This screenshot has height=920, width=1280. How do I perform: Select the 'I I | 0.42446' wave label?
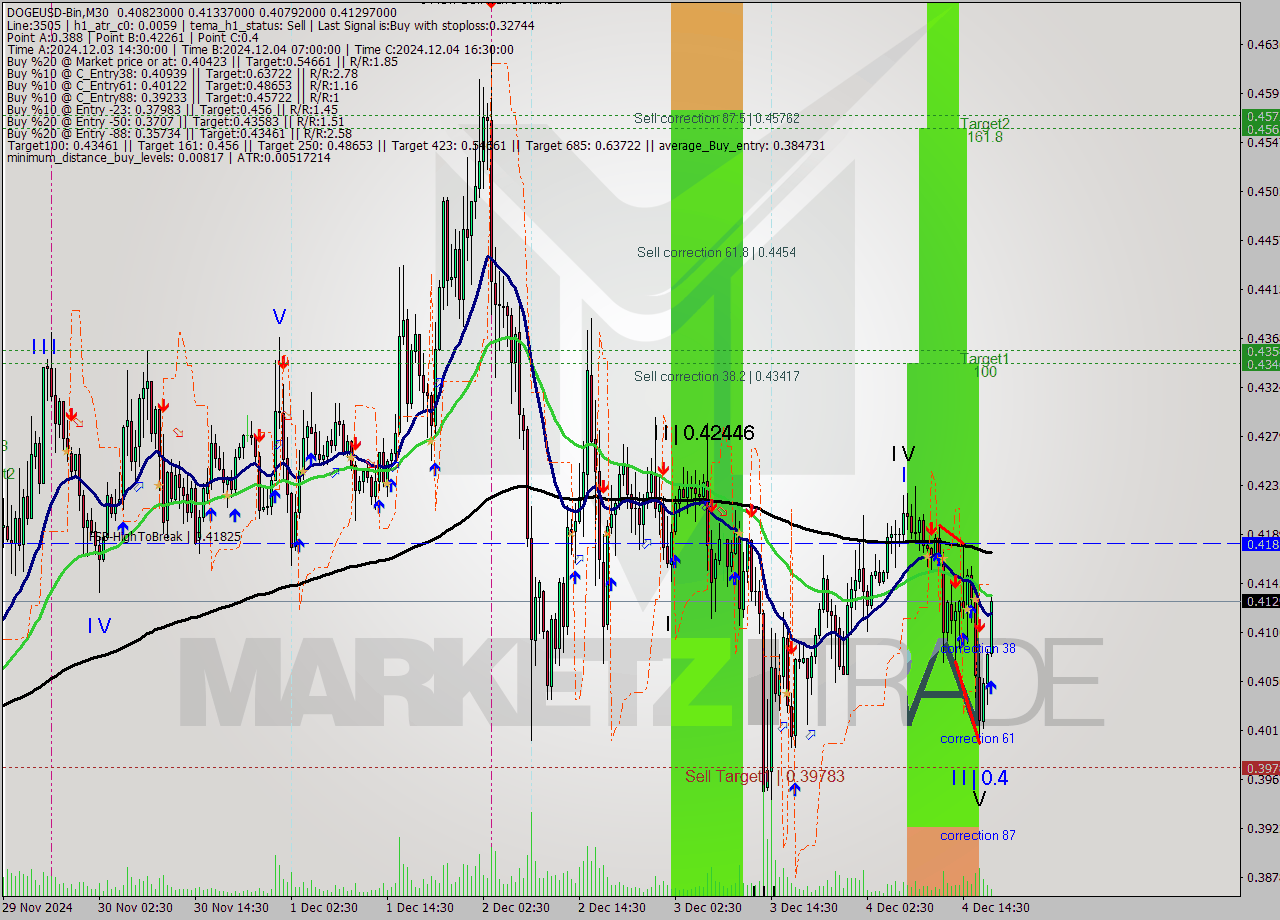704,432
